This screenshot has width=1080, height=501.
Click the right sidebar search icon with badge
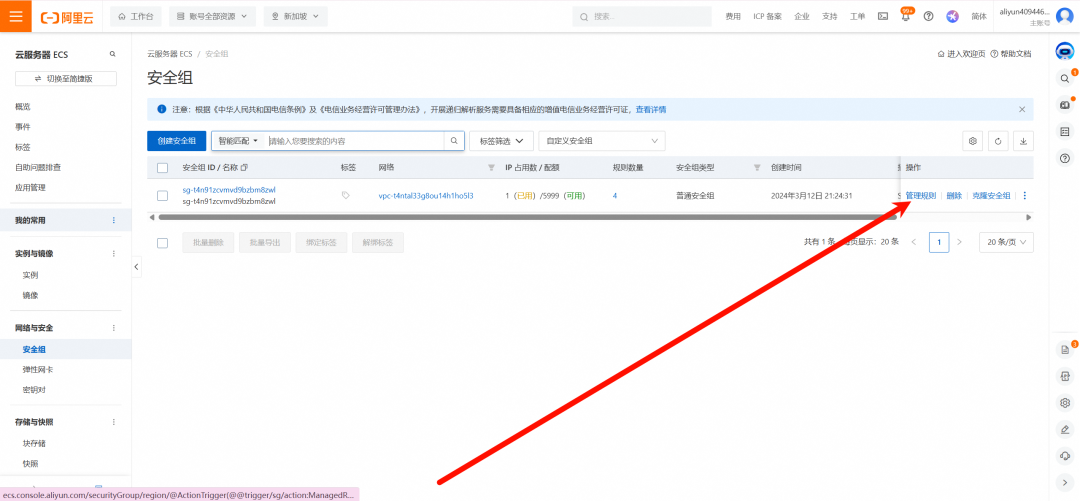coord(1066,79)
